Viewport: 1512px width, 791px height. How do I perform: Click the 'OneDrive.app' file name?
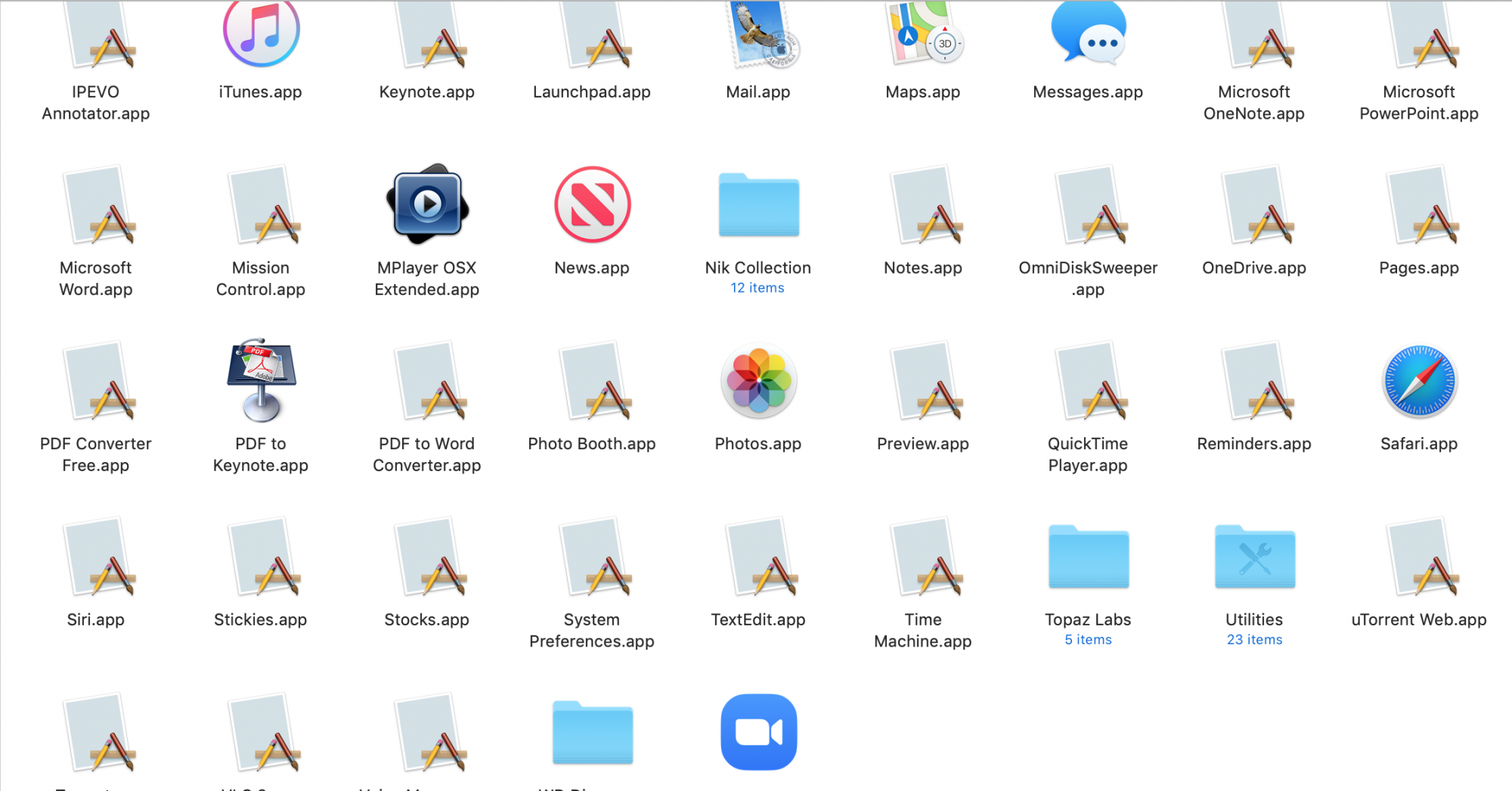tap(1254, 268)
